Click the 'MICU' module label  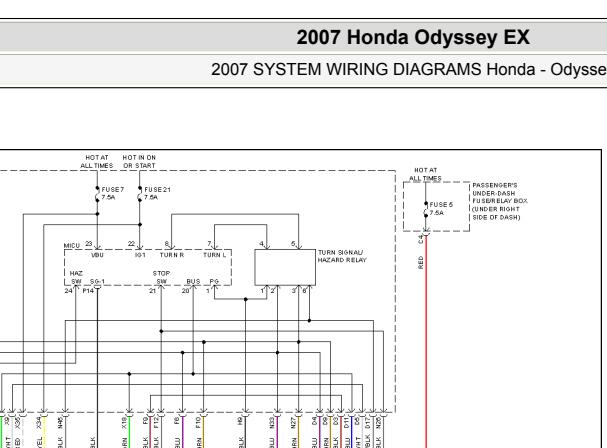click(72, 245)
